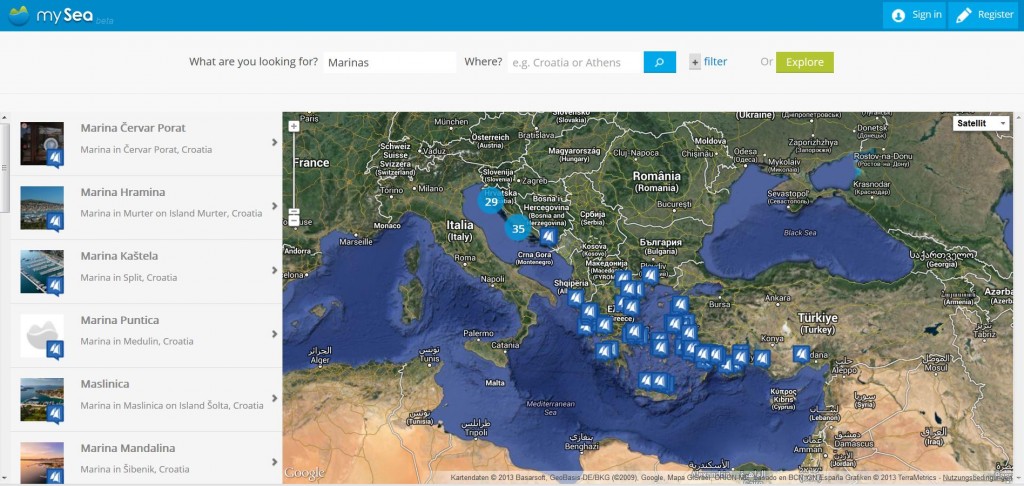
Task: Click text 'Marina in Šibenik, Croatia'
Action: click(135, 470)
